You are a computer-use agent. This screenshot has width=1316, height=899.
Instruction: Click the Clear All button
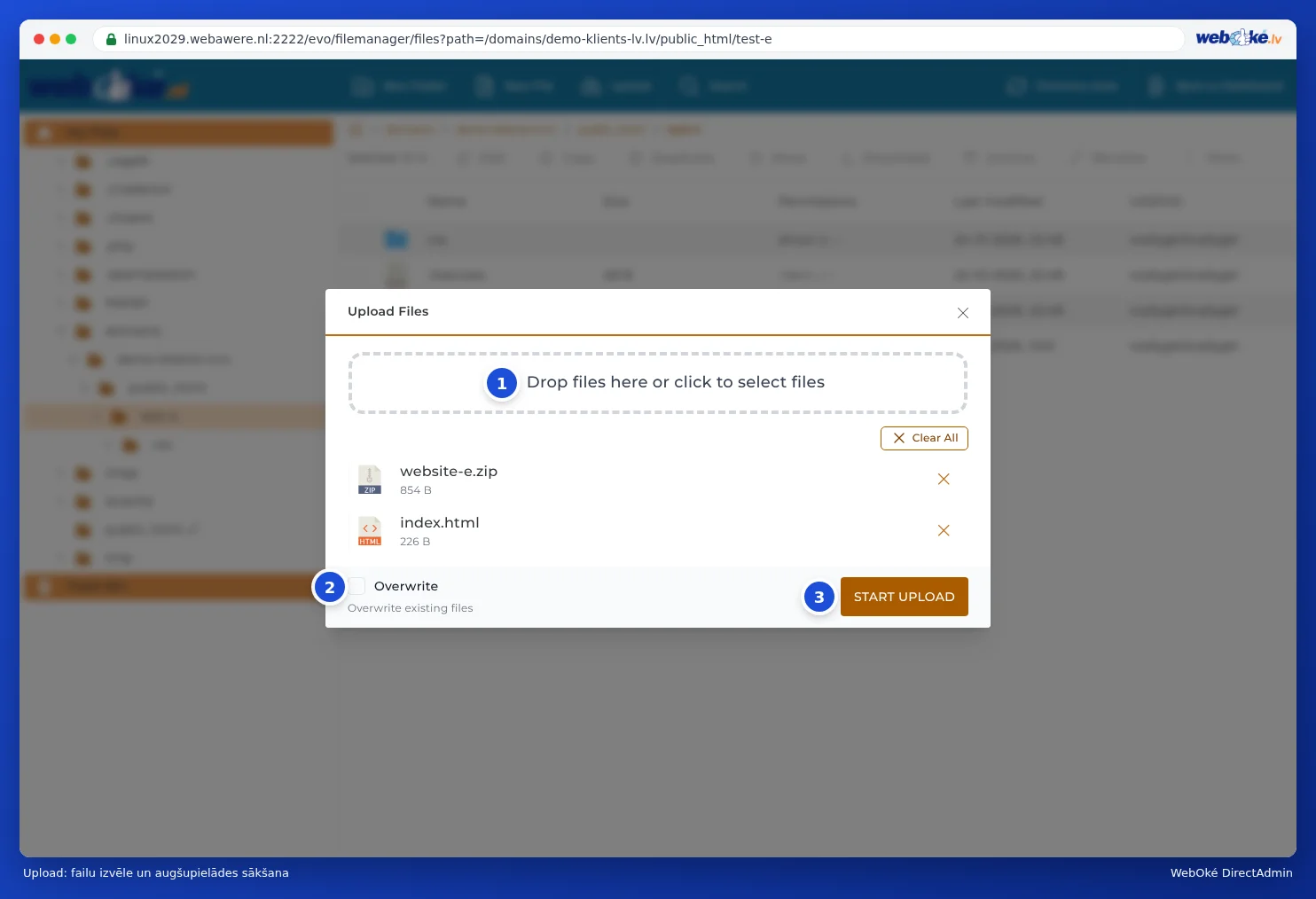[x=924, y=438]
